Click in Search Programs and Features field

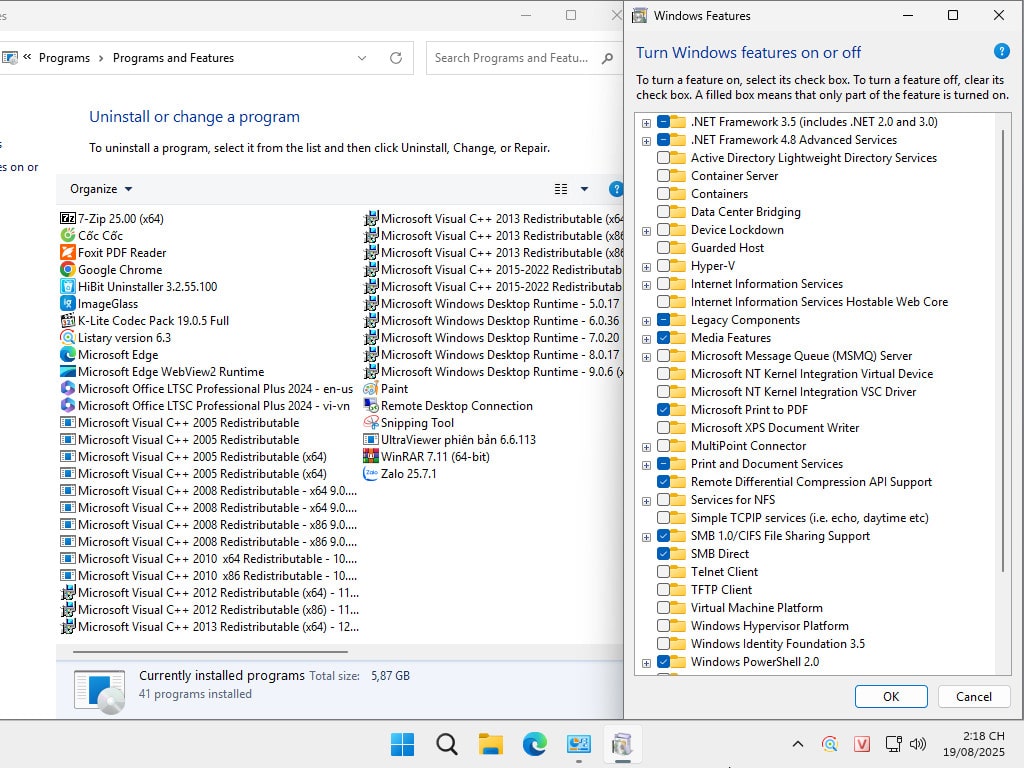[511, 57]
